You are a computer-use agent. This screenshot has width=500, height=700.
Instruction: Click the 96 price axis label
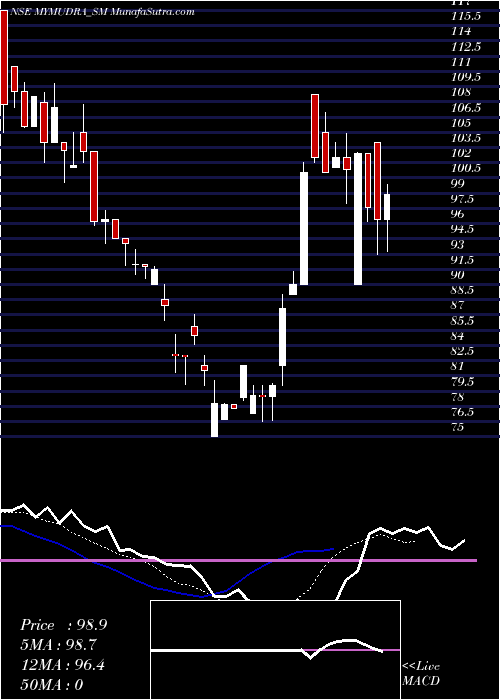pyautogui.click(x=458, y=214)
